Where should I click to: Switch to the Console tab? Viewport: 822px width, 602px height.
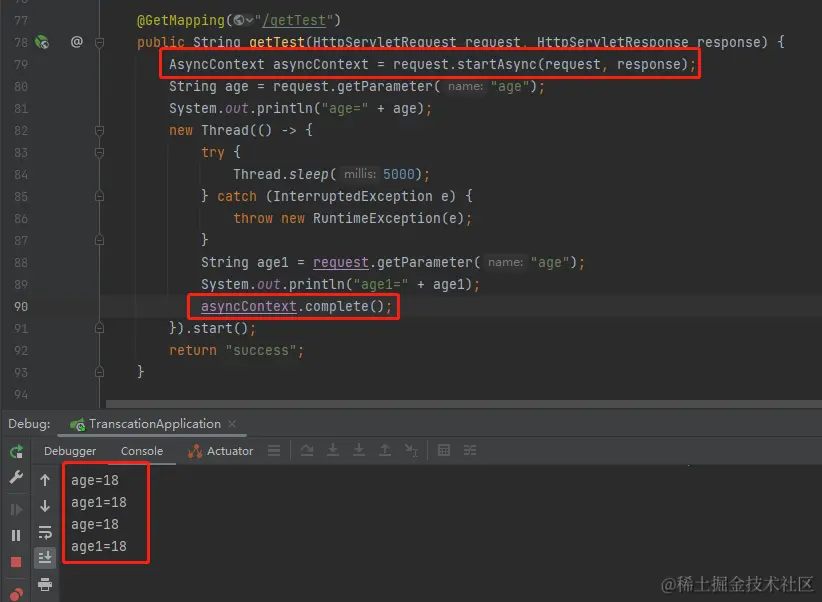(142, 451)
